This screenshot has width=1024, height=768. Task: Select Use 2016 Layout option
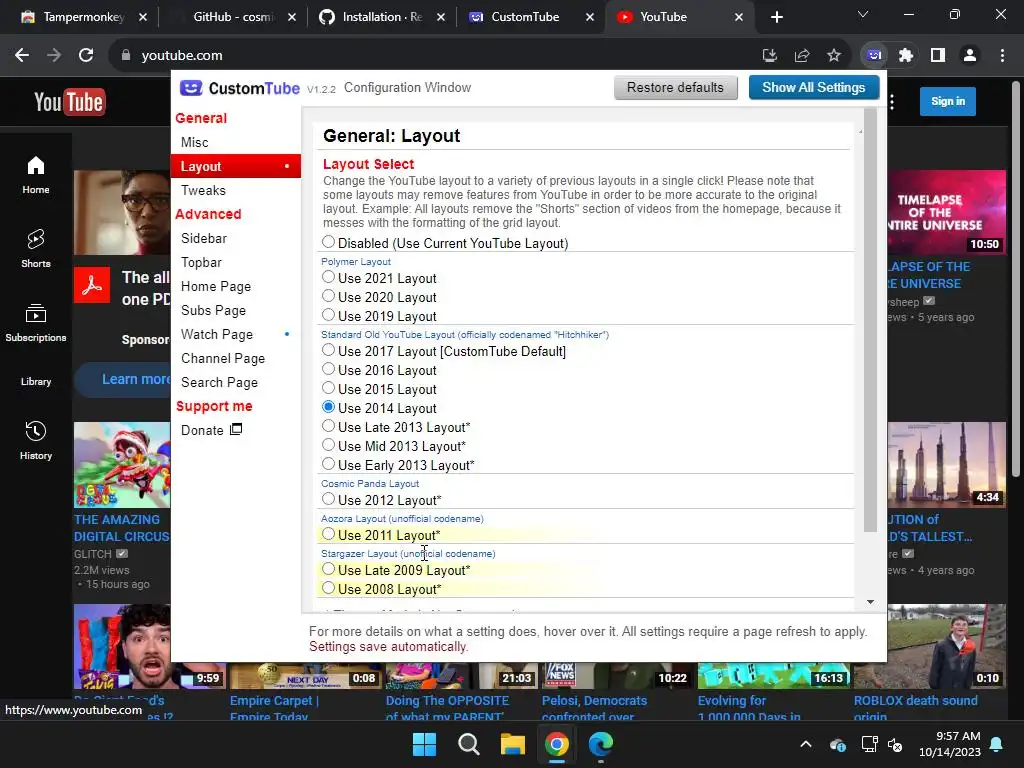(x=328, y=369)
